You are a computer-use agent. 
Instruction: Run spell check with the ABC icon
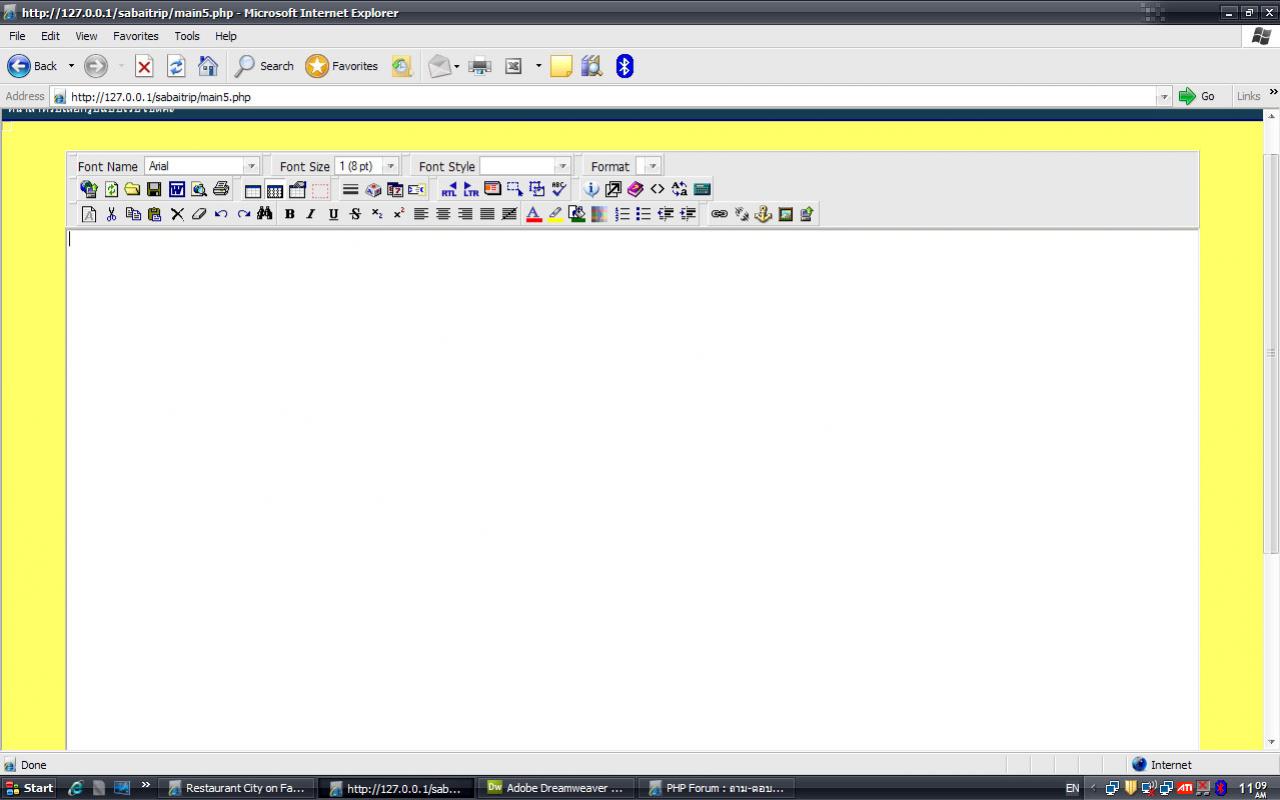point(558,189)
